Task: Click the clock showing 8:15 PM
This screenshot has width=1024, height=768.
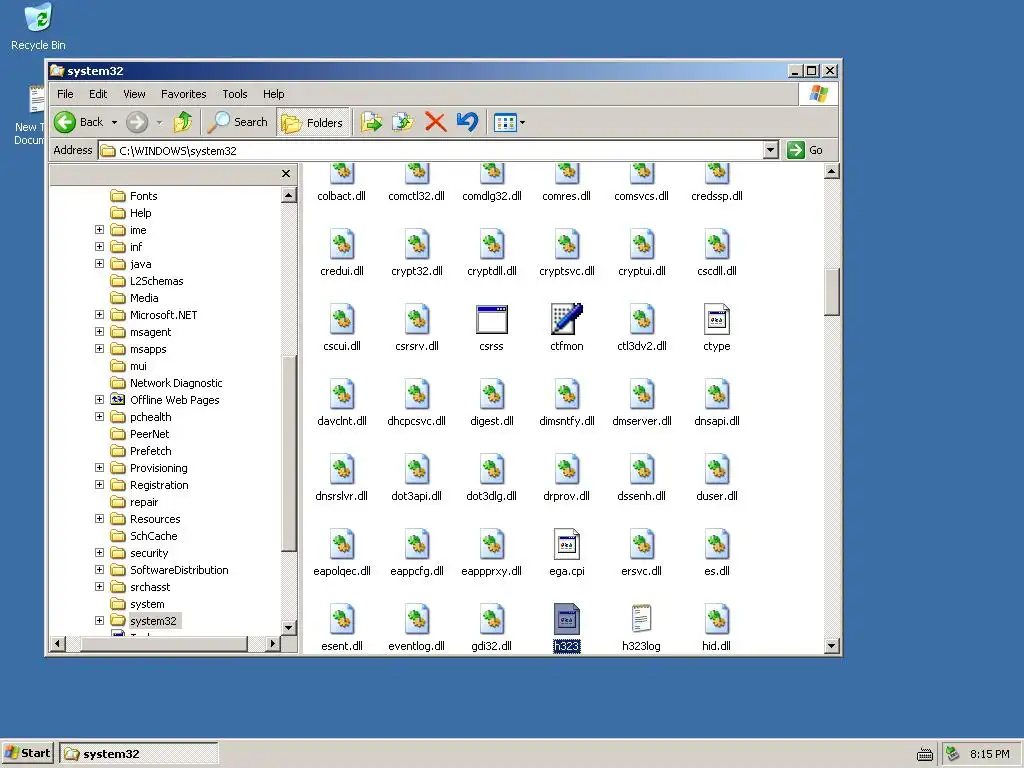Action: pyautogui.click(x=989, y=754)
